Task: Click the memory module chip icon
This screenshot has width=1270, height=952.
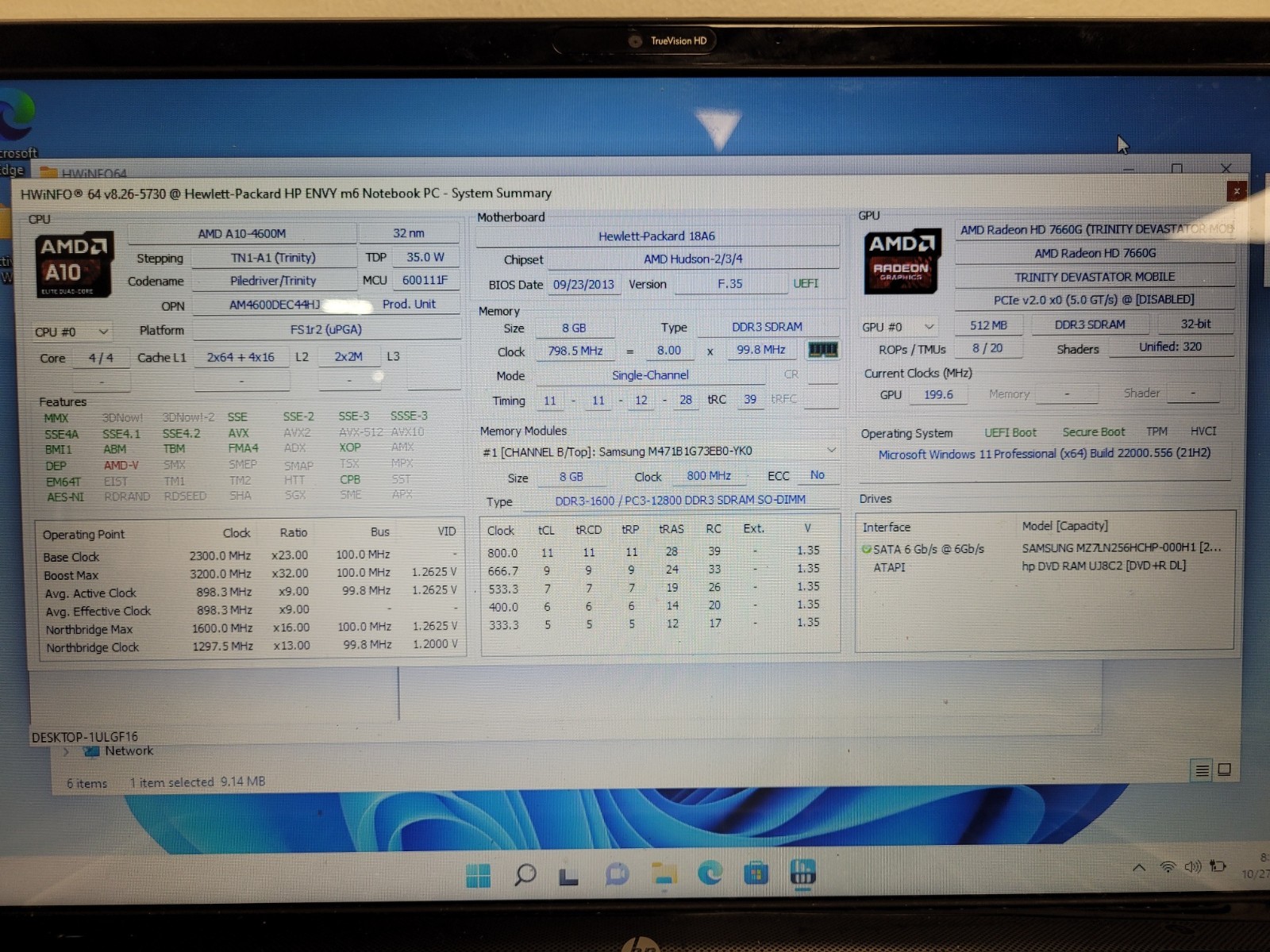Action: click(x=822, y=350)
